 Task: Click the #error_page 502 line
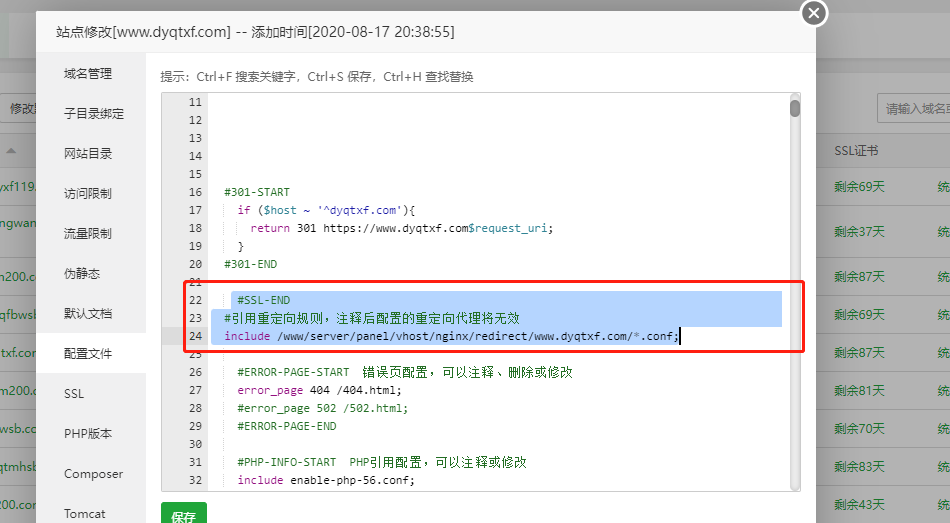[x=322, y=408]
